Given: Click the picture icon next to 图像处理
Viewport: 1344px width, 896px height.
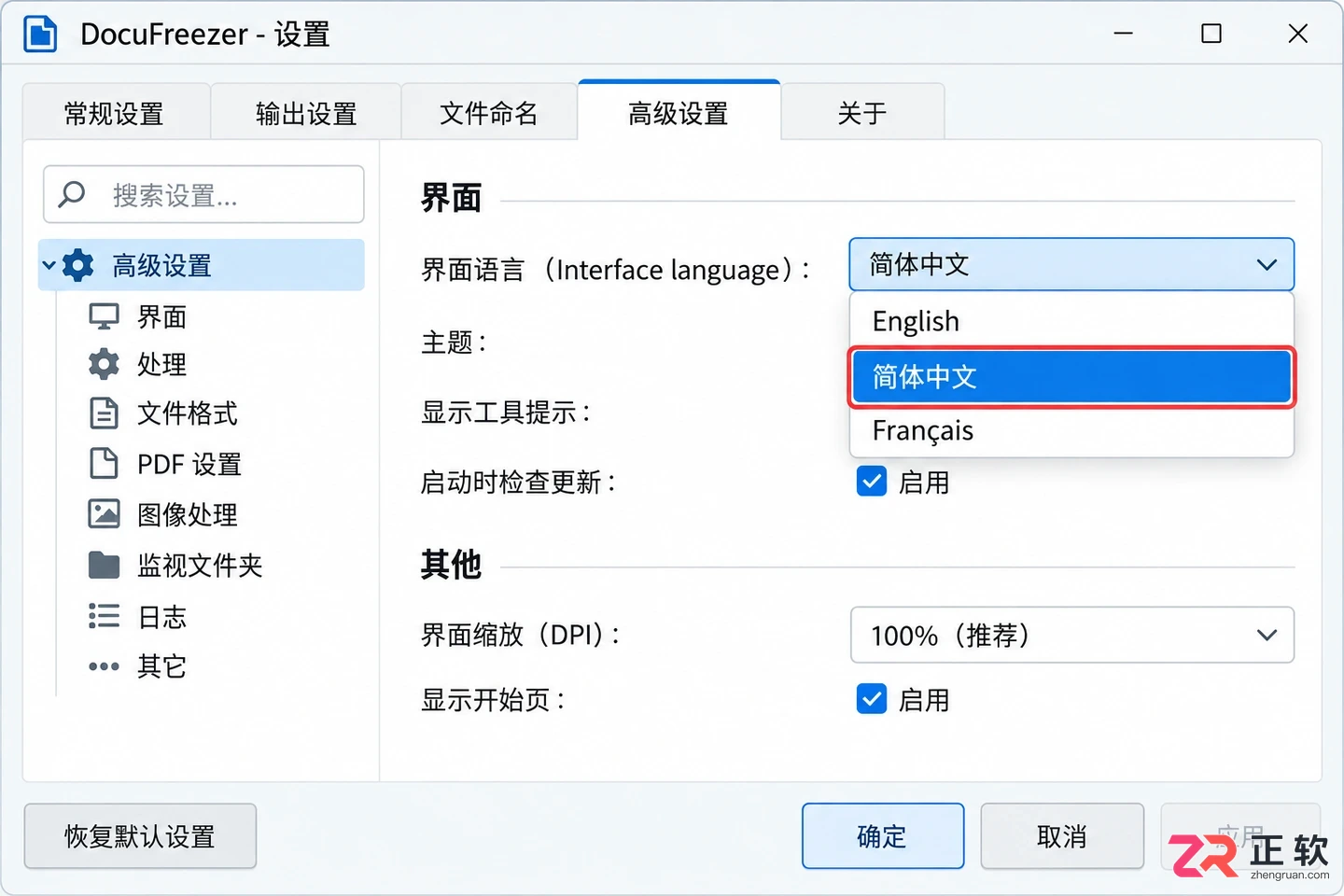Looking at the screenshot, I should 104,513.
